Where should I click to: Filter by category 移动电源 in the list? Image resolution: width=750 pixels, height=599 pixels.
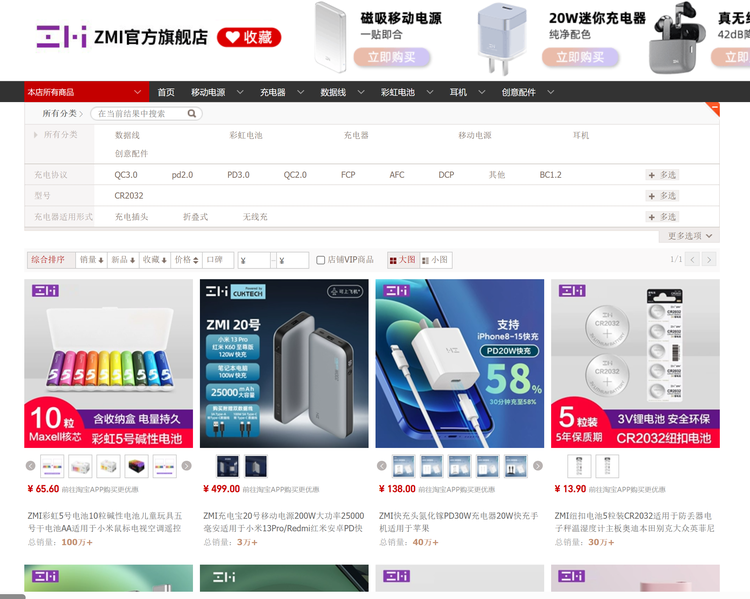(475, 135)
